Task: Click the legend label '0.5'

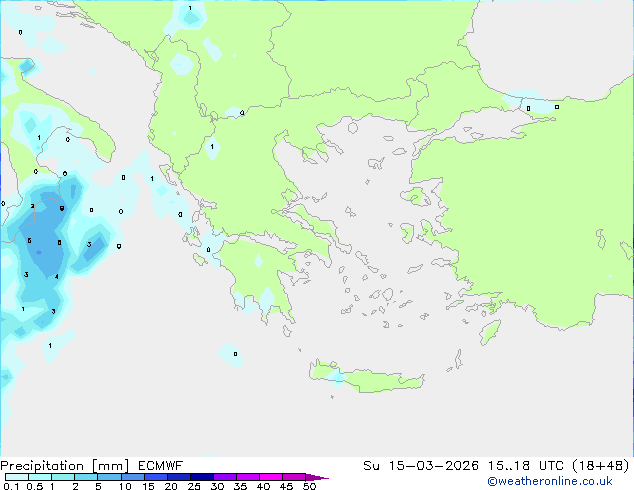Action: coord(34,486)
